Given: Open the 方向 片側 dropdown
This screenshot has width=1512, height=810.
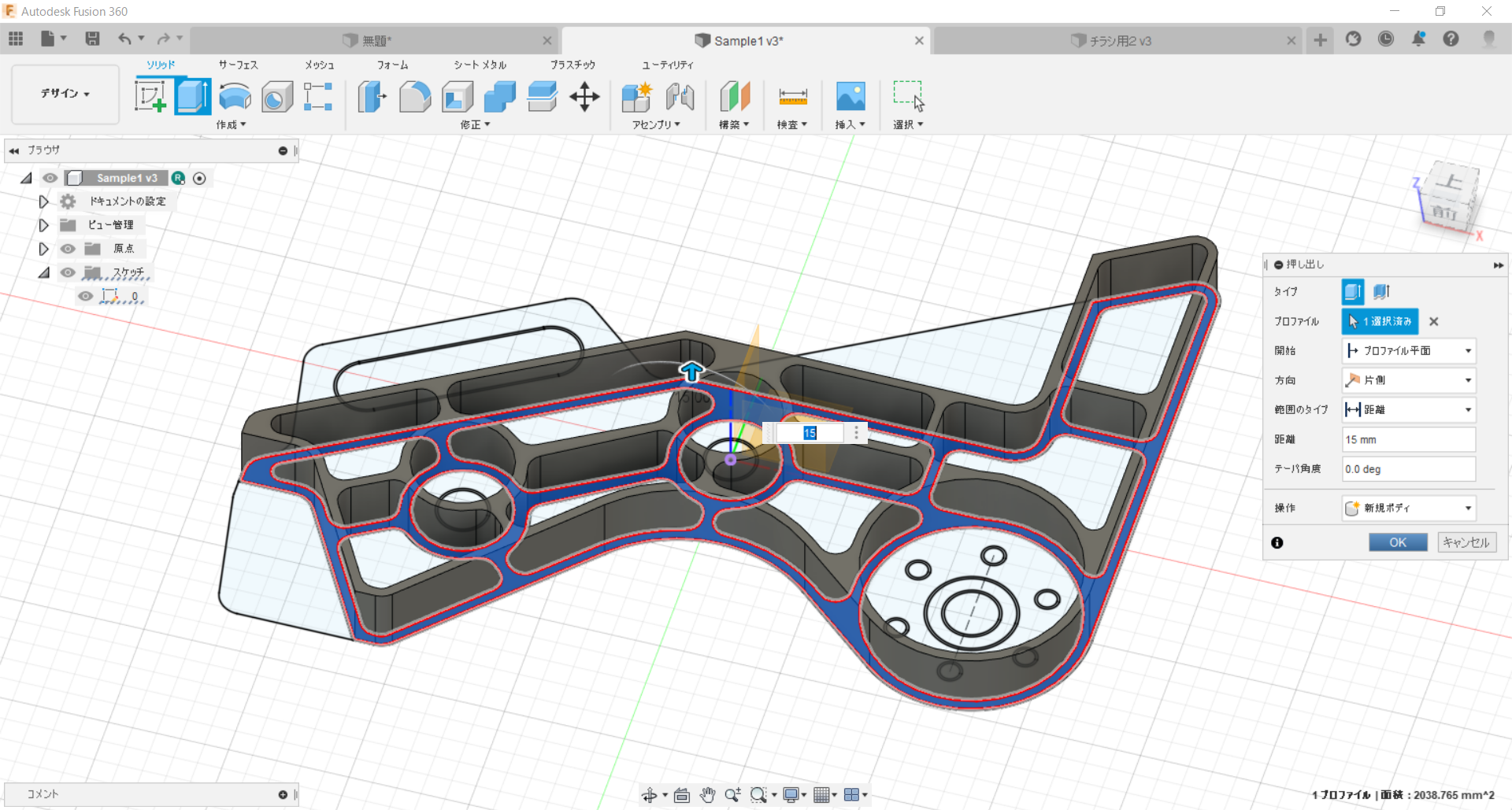Looking at the screenshot, I should (x=1409, y=380).
